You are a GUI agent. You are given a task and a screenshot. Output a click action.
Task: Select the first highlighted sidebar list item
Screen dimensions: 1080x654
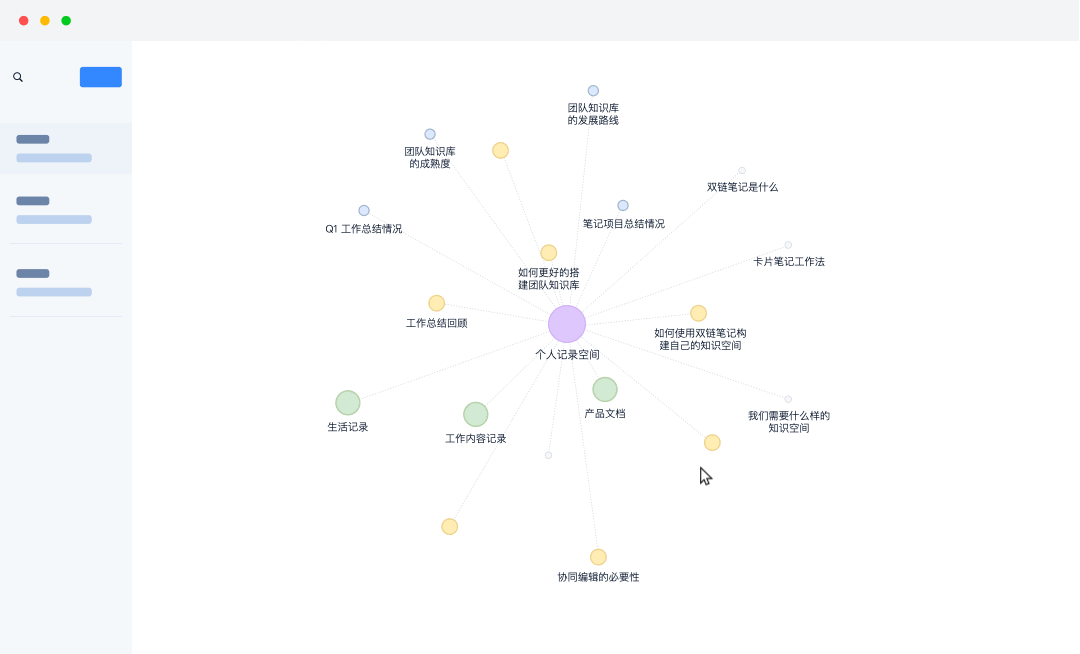coord(66,149)
